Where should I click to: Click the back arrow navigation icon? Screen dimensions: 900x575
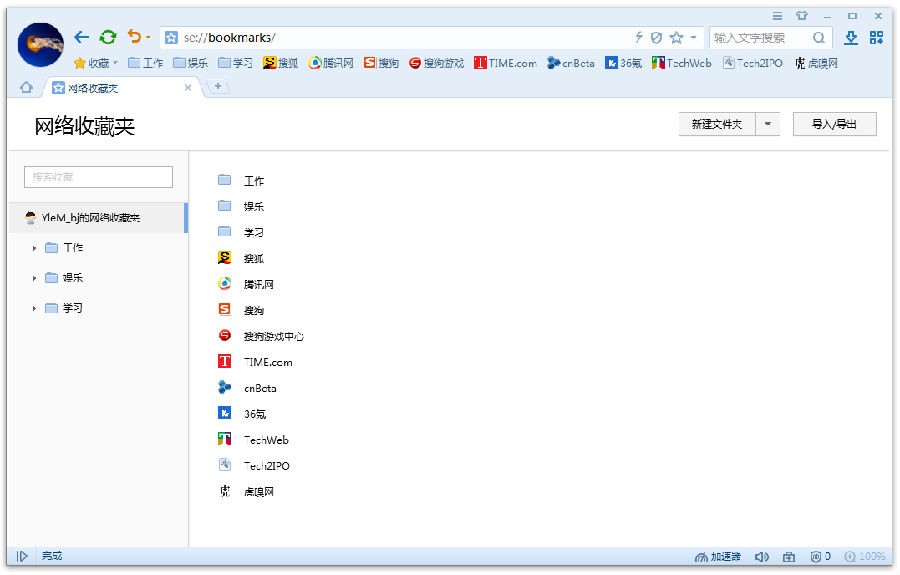point(82,37)
